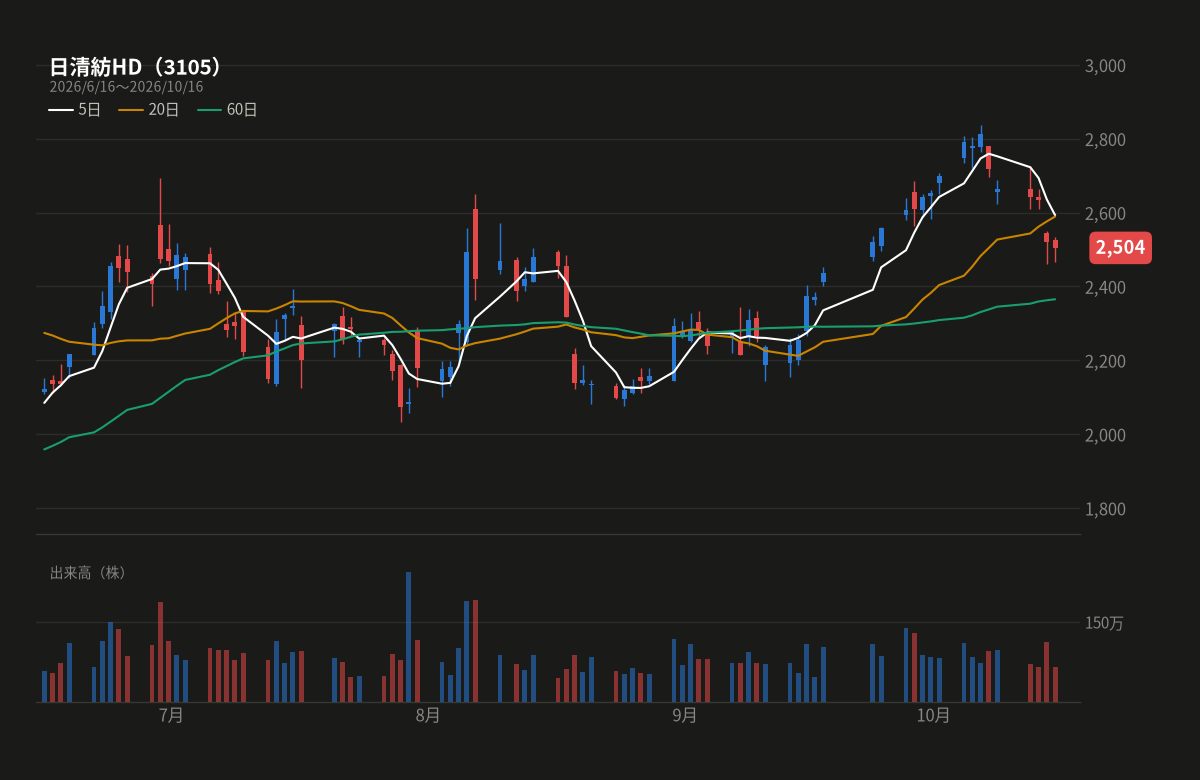
Task: Click the 2,600 price axis label
Action: [x=1105, y=214]
